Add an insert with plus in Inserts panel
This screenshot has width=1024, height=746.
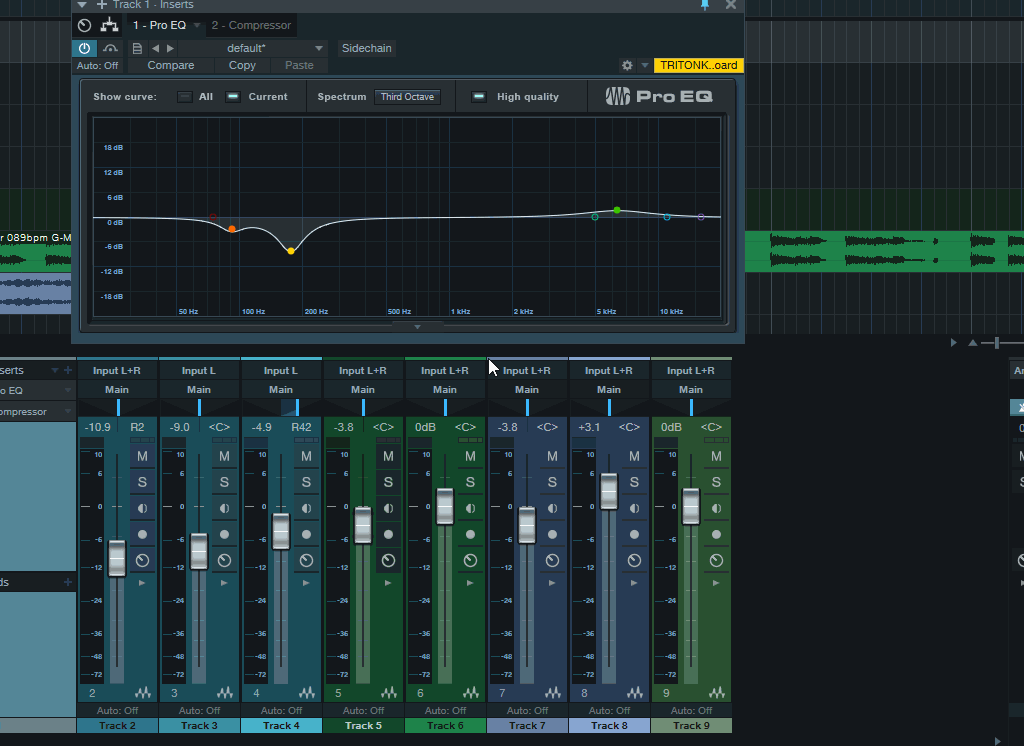click(68, 370)
